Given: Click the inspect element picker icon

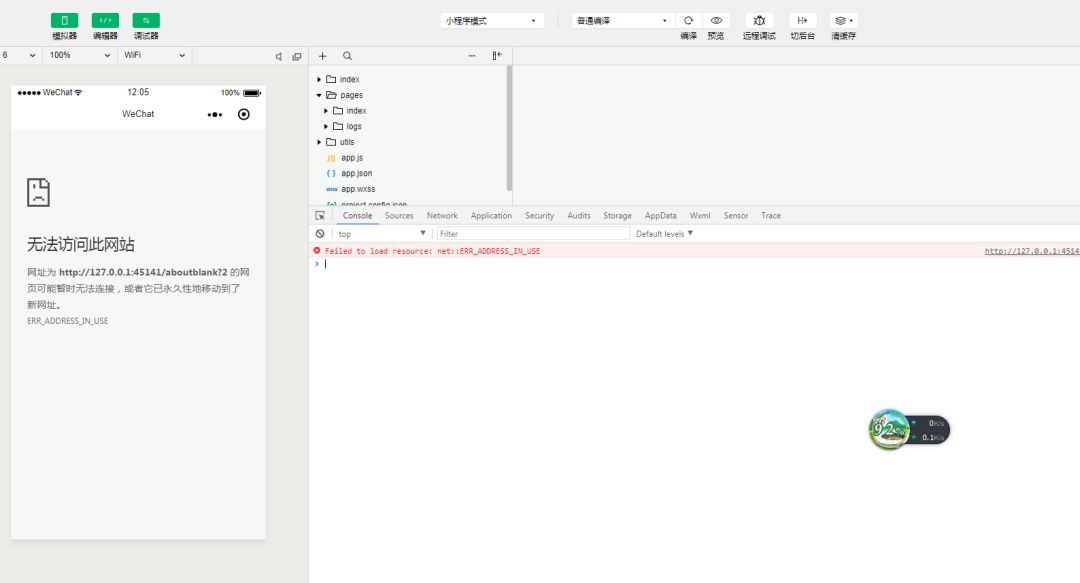Looking at the screenshot, I should pyautogui.click(x=320, y=216).
